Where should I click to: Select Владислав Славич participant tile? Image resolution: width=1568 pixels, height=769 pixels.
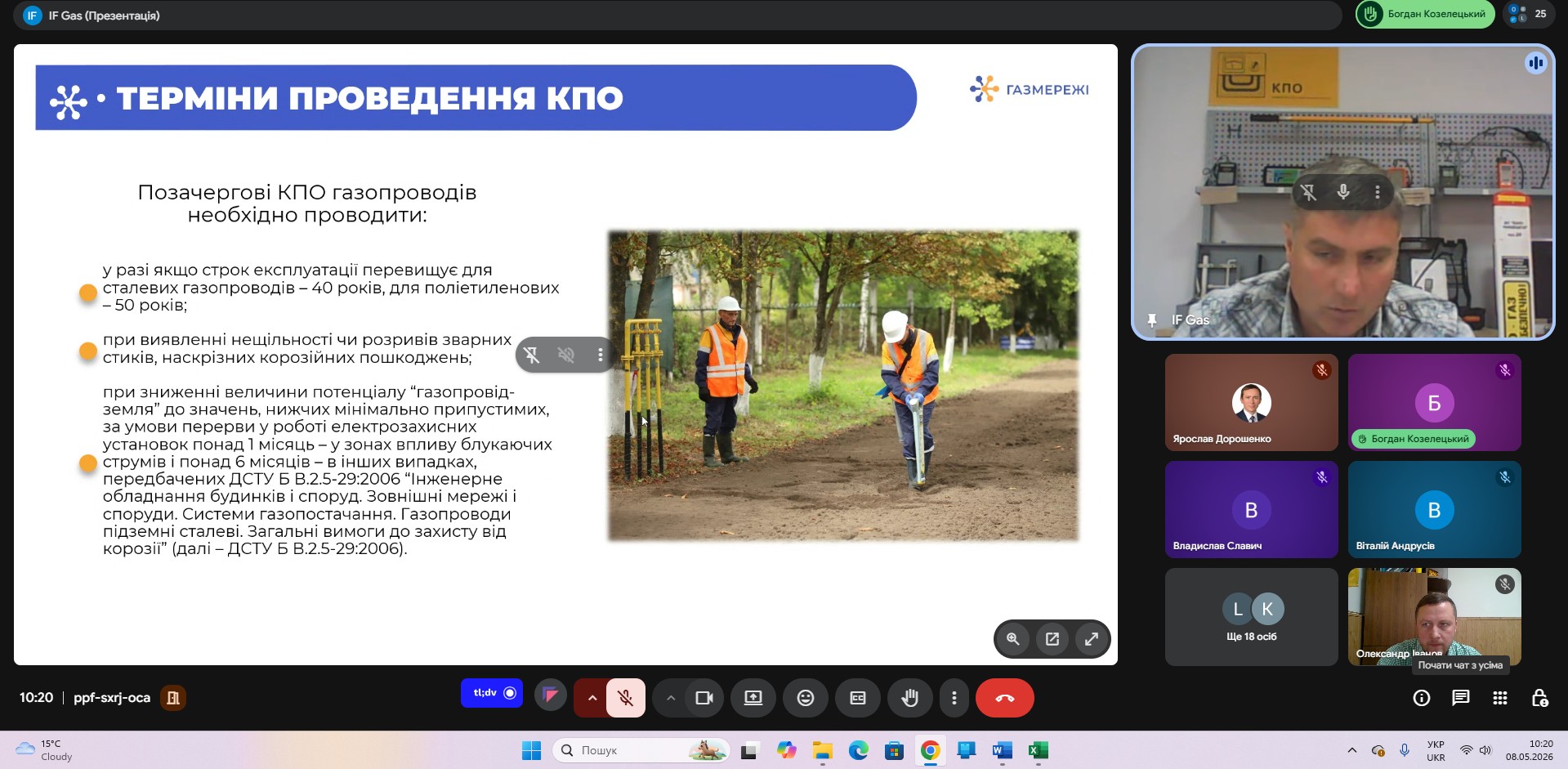pyautogui.click(x=1252, y=509)
